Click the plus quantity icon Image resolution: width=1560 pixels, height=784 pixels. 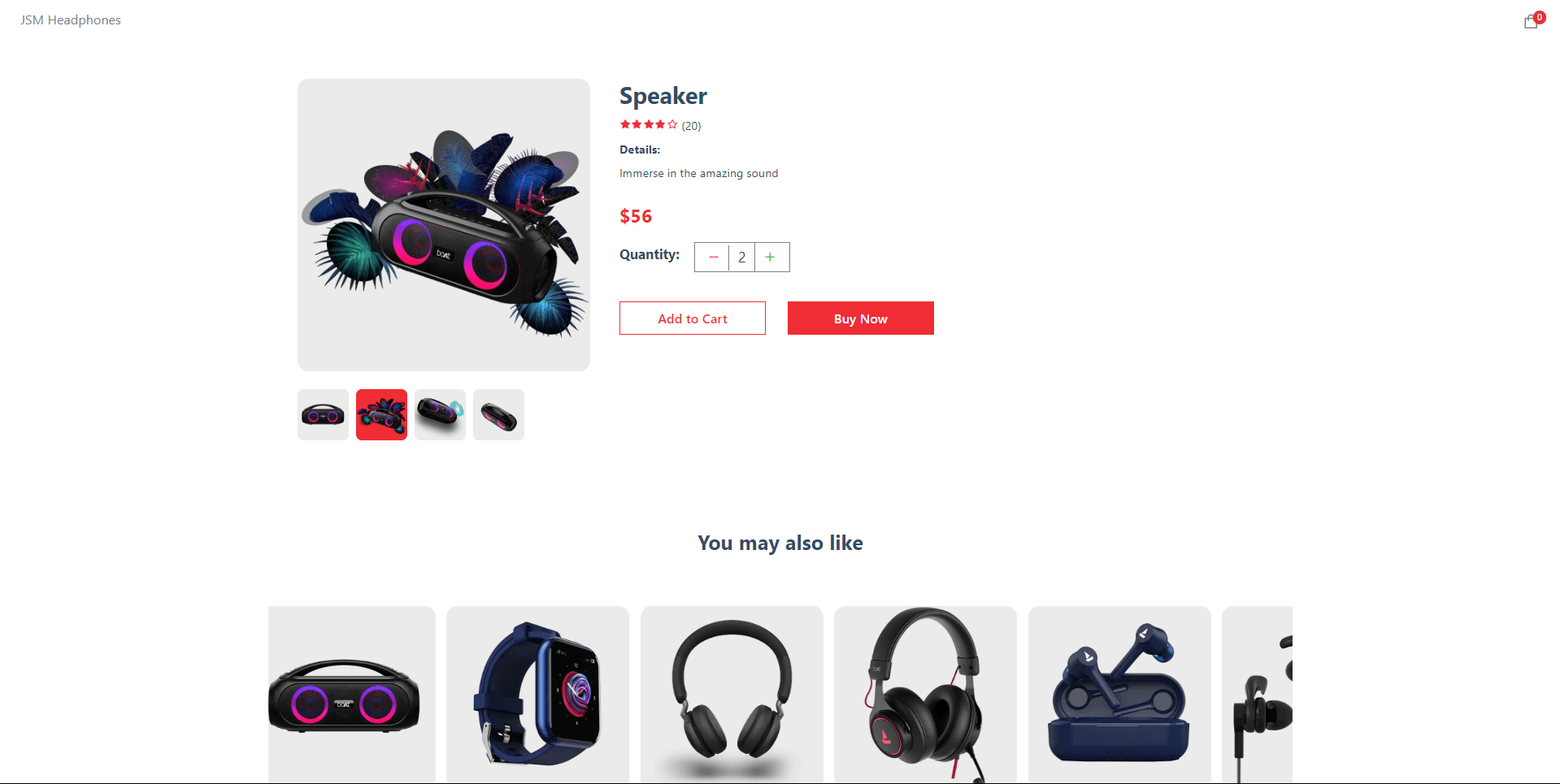[770, 258]
